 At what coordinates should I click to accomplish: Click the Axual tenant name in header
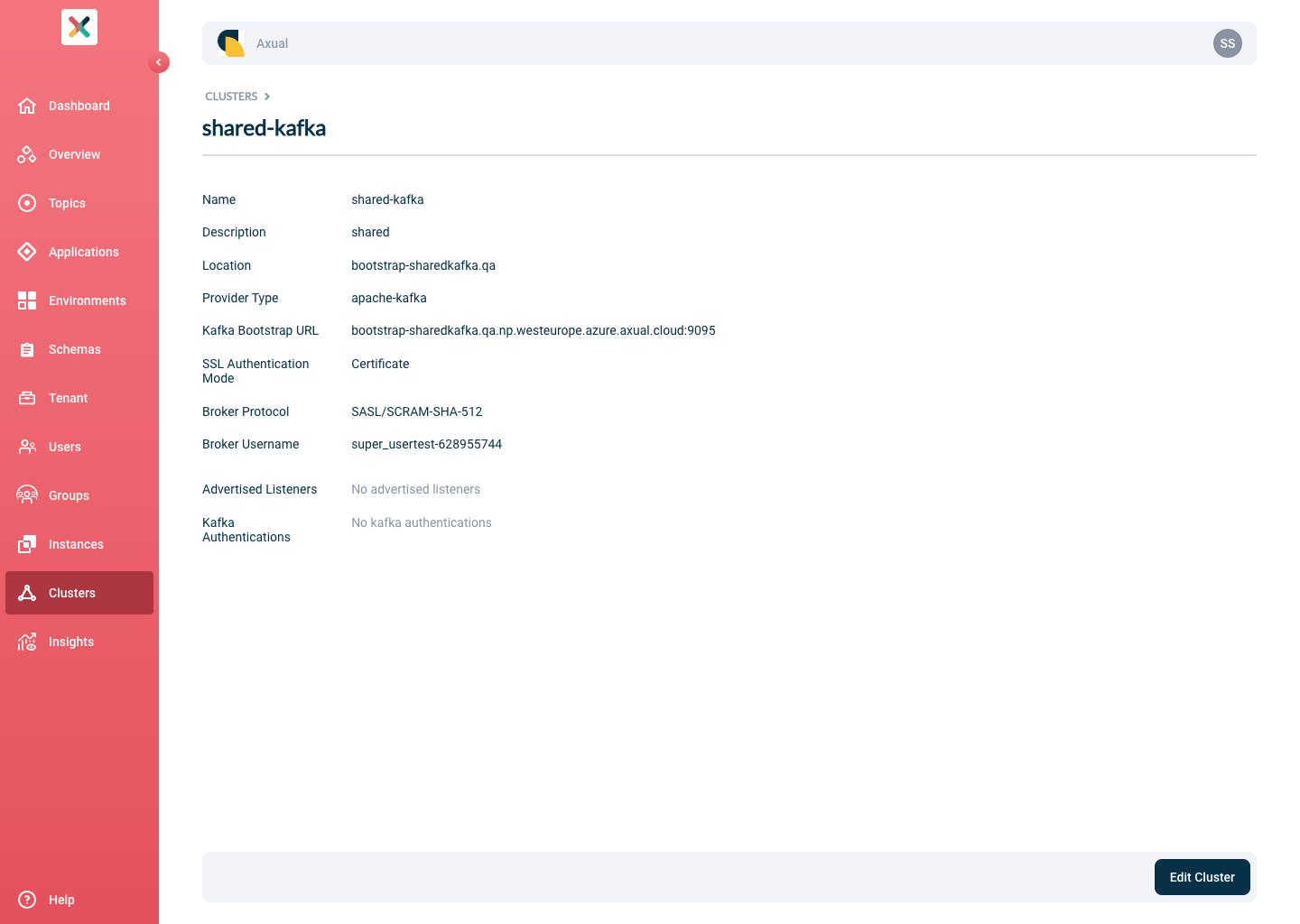[272, 43]
